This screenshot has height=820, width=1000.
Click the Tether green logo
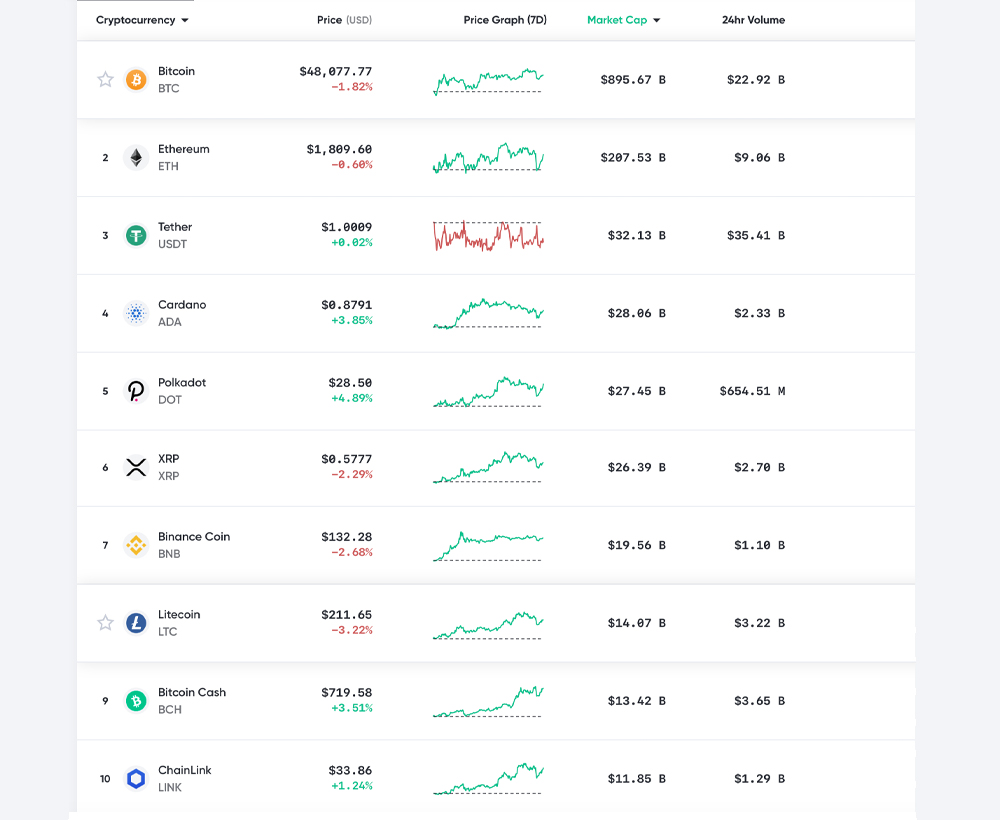pos(136,235)
